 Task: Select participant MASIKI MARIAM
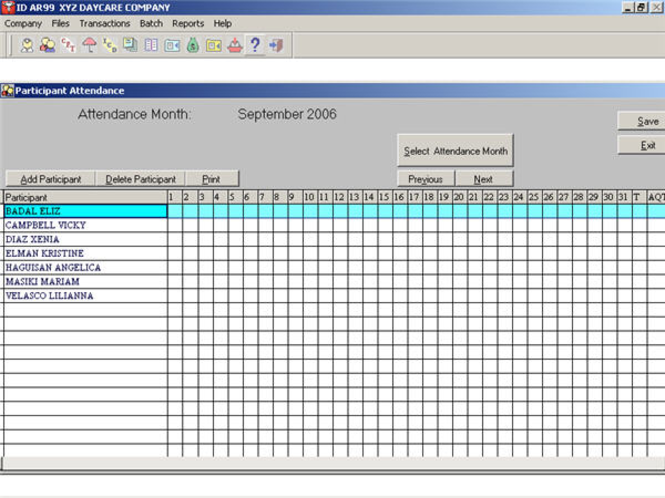click(86, 282)
